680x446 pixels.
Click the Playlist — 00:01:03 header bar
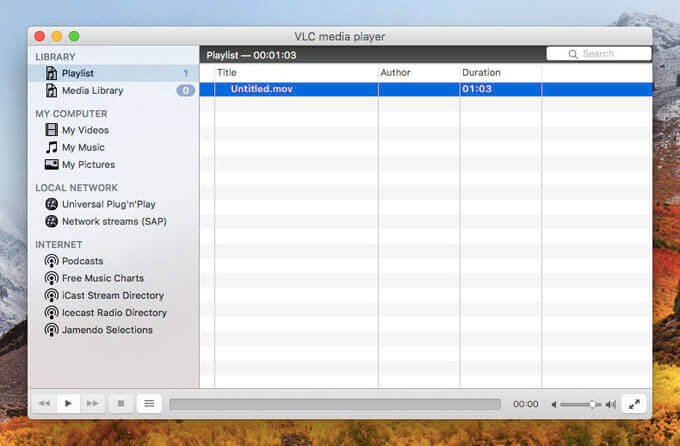tap(373, 55)
